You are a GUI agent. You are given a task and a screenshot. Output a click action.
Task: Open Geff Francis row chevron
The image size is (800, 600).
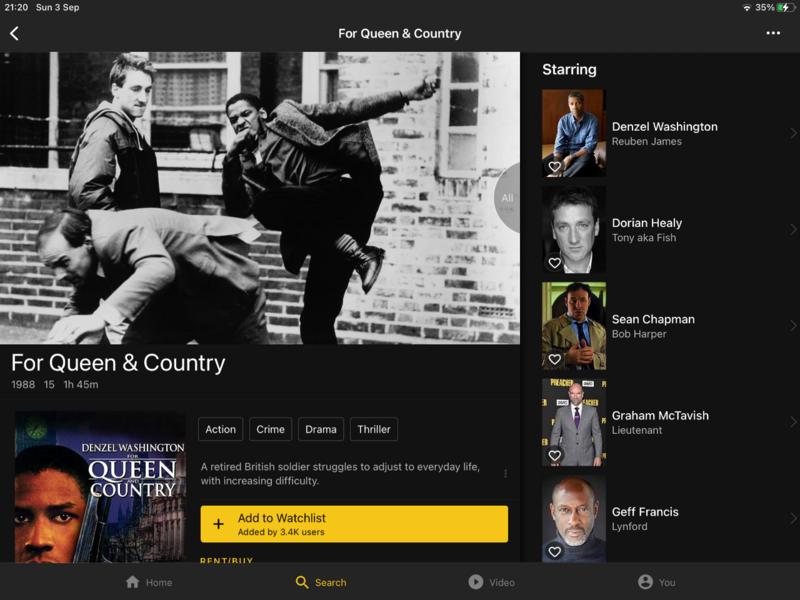(x=793, y=518)
